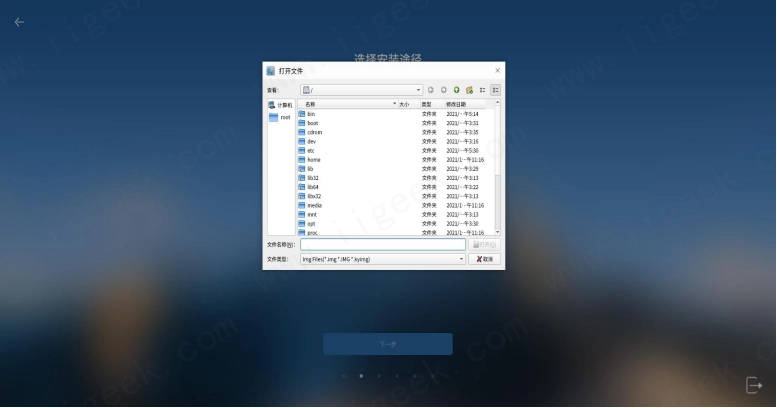Open the file type filter dropdown
The width and height of the screenshot is (777, 408).
pyautogui.click(x=461, y=259)
